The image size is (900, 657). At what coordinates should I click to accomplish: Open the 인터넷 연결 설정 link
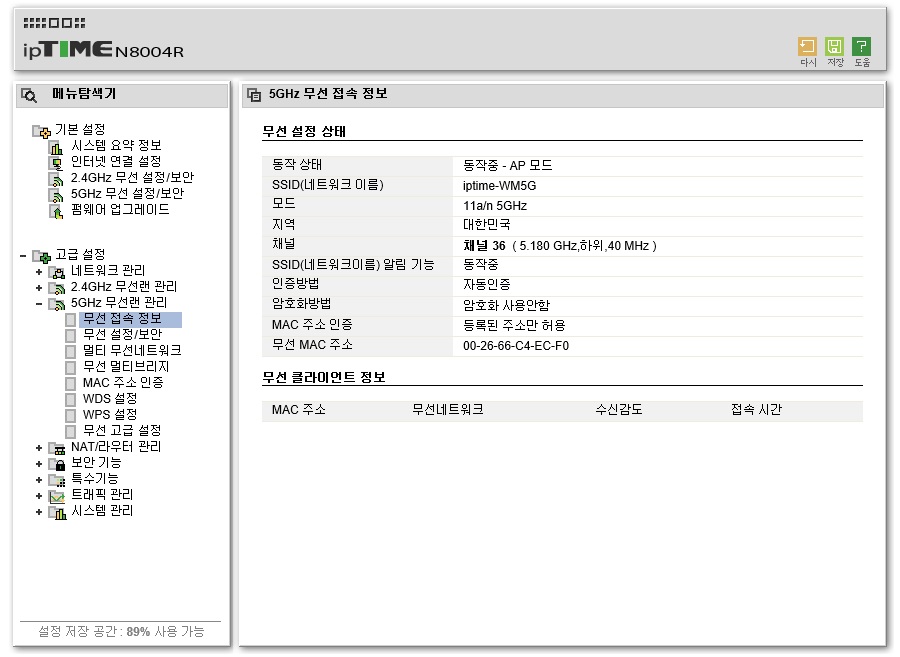pos(116,162)
